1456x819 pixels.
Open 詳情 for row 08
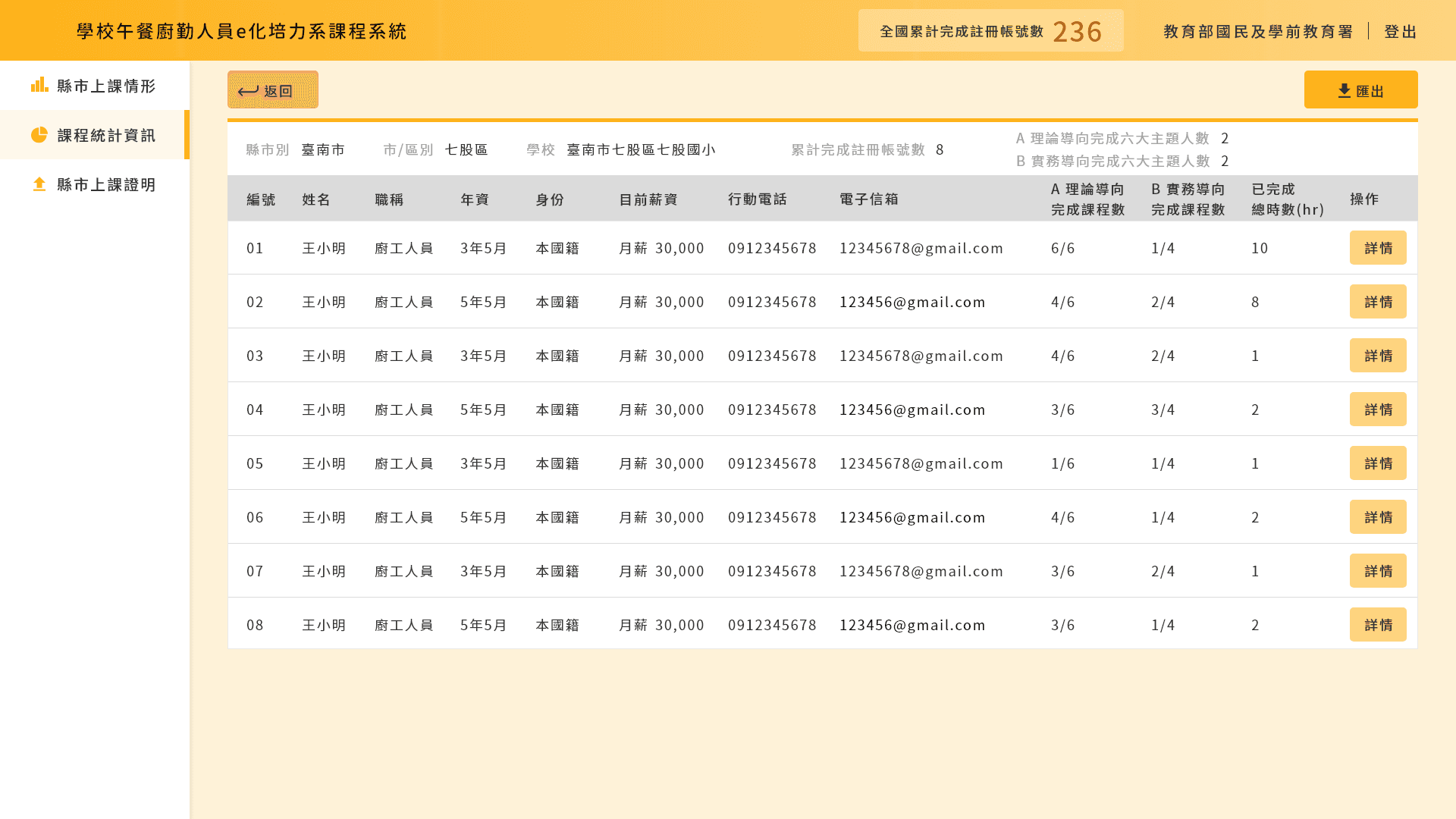(x=1378, y=625)
